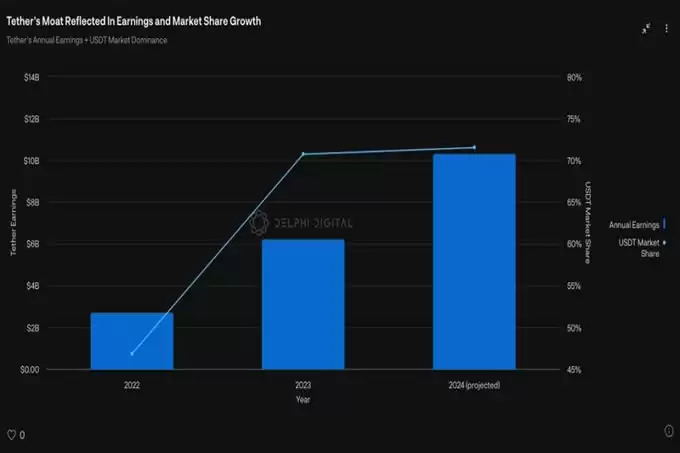The width and height of the screenshot is (680, 453).
Task: Toggle the Annual Earnings legend entry
Action: click(637, 225)
